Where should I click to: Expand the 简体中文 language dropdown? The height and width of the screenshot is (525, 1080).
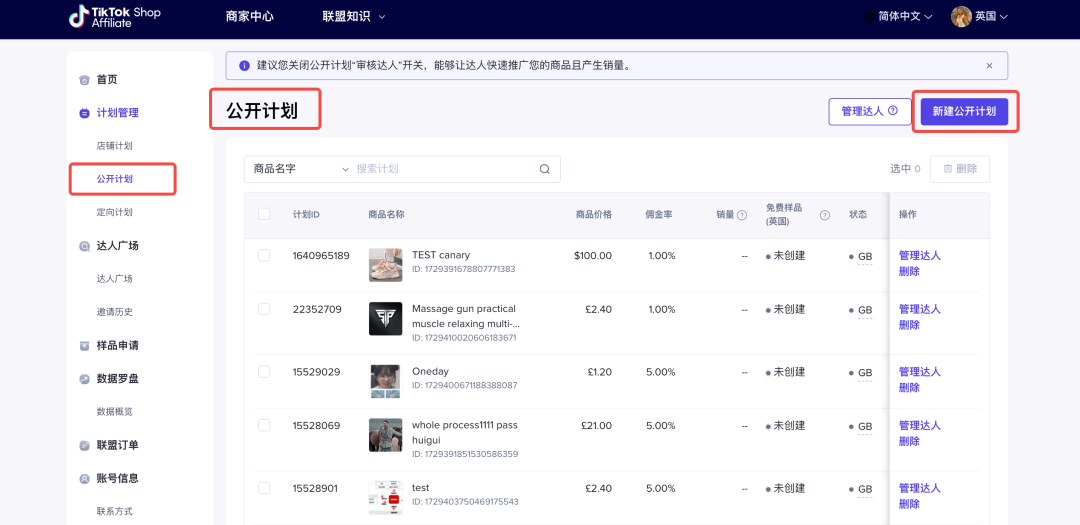(898, 17)
